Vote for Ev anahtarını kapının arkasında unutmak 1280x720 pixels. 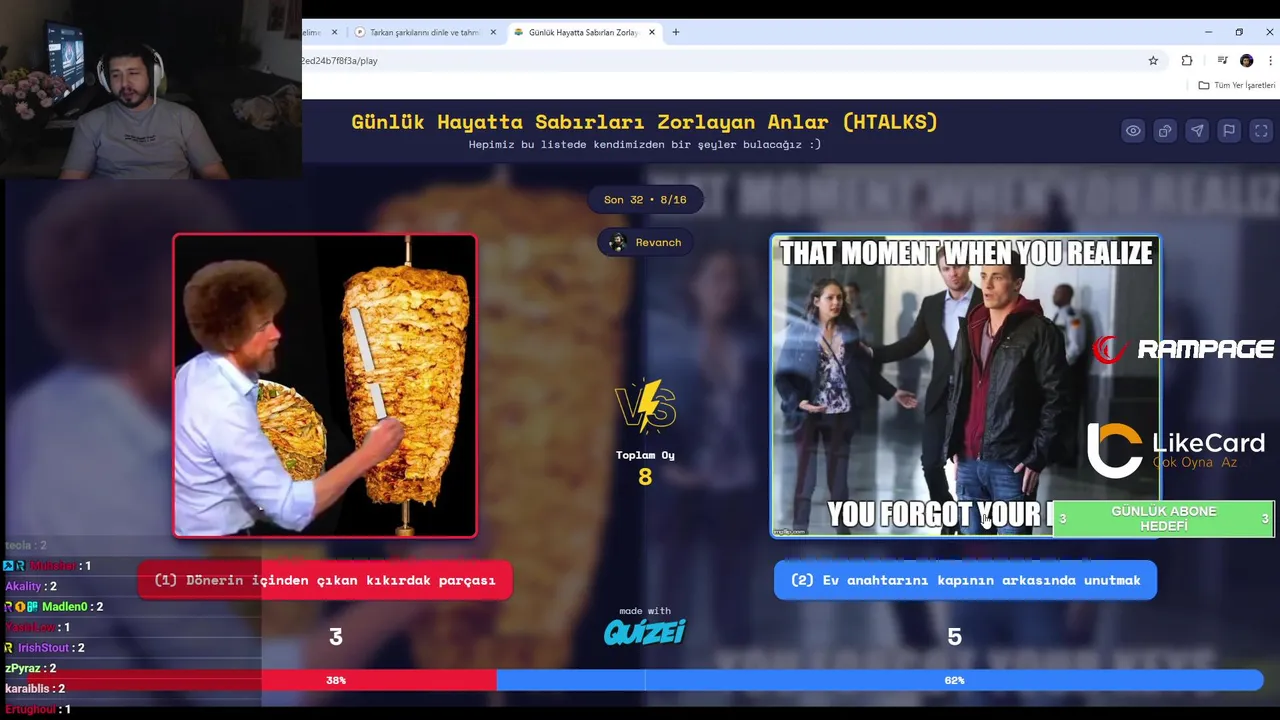965,580
